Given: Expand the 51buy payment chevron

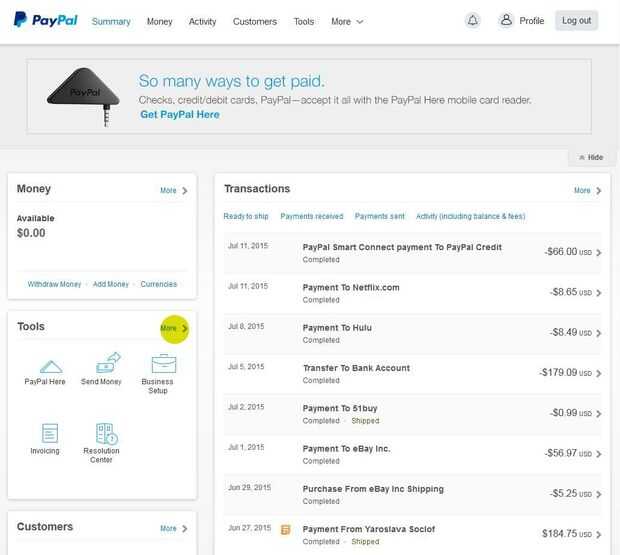Looking at the screenshot, I should click(599, 414).
